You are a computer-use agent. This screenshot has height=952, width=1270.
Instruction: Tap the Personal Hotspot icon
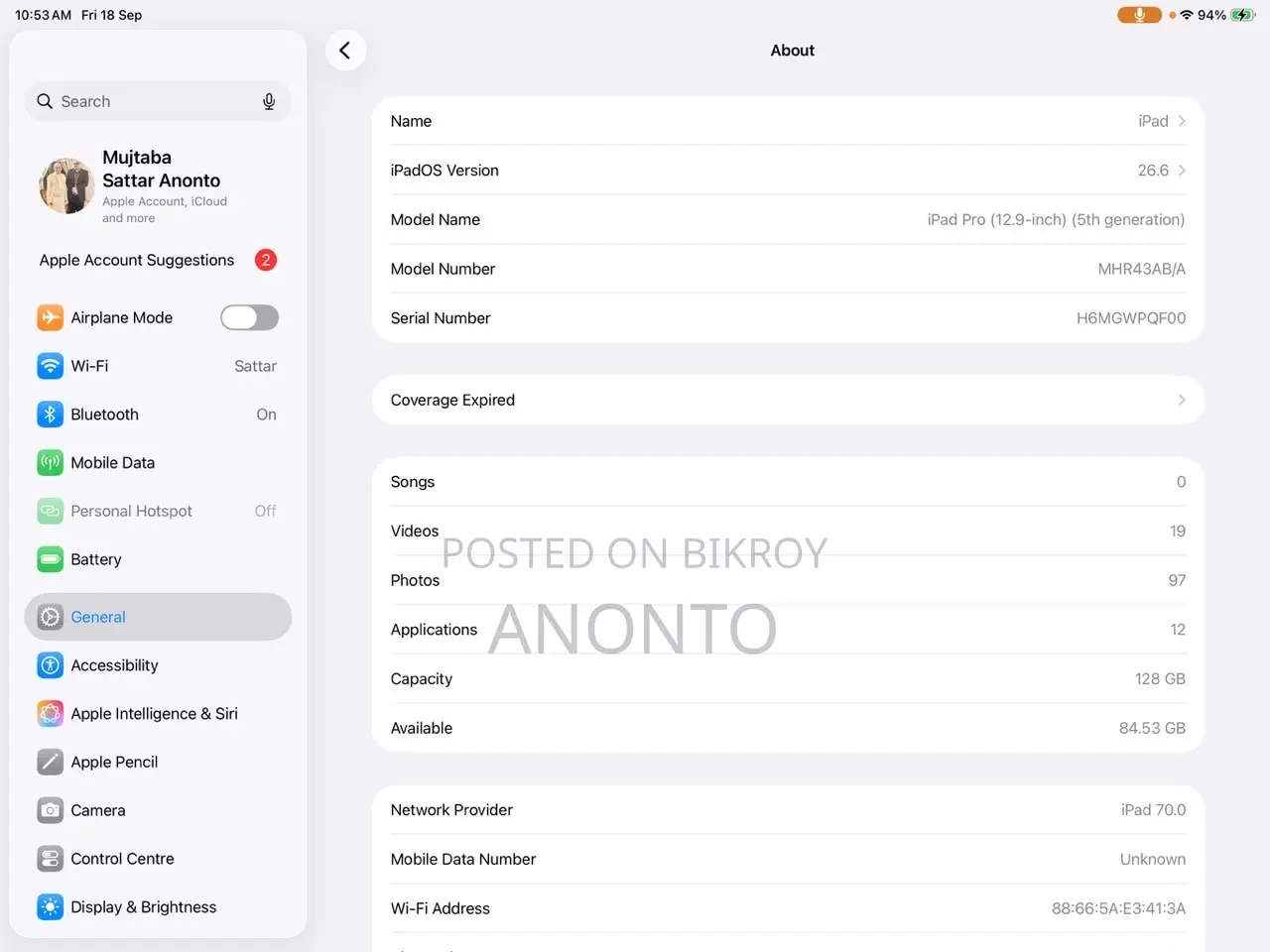click(50, 511)
